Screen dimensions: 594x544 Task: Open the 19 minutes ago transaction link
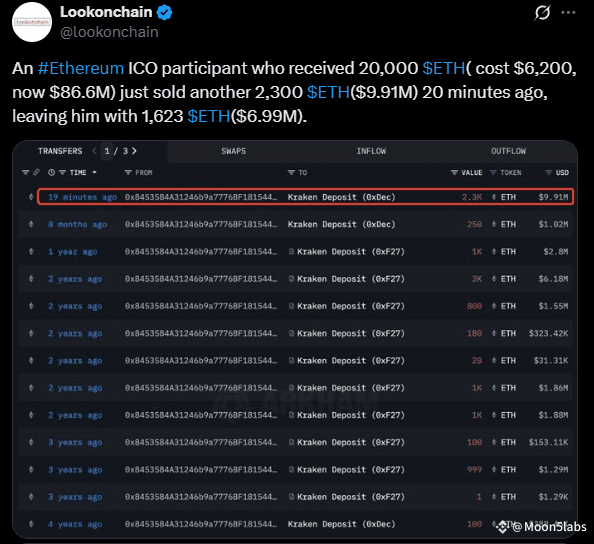pyautogui.click(x=82, y=197)
